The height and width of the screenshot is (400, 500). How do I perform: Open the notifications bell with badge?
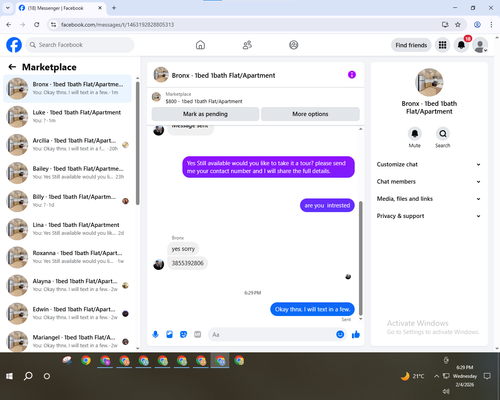(461, 45)
